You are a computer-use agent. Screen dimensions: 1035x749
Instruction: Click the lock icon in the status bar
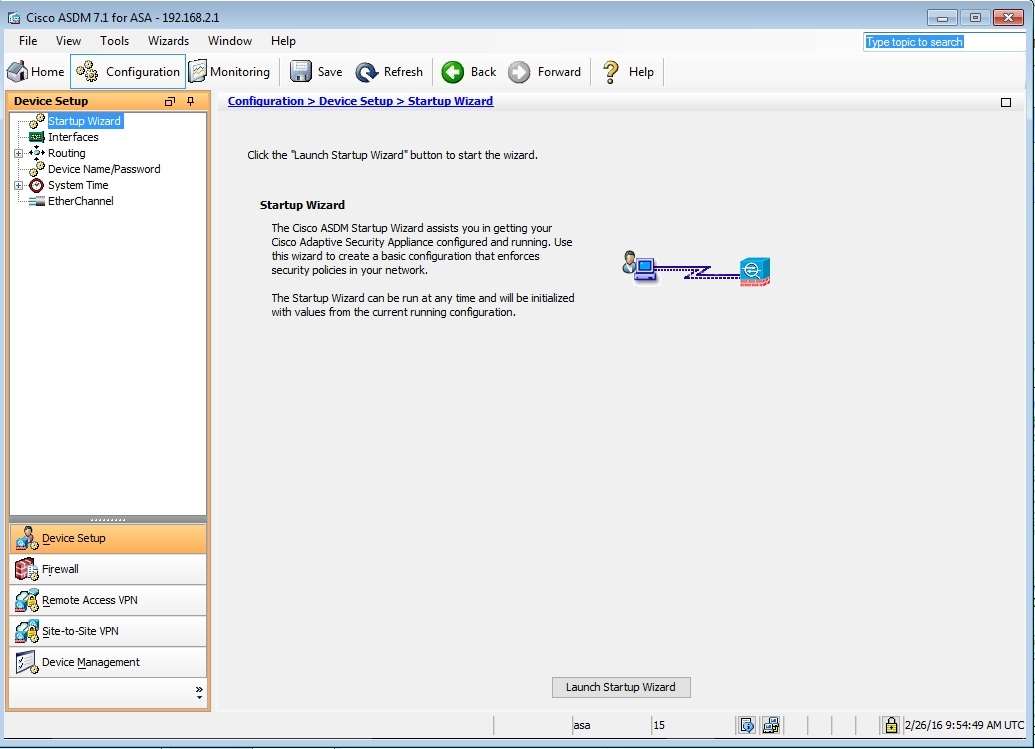click(890, 725)
